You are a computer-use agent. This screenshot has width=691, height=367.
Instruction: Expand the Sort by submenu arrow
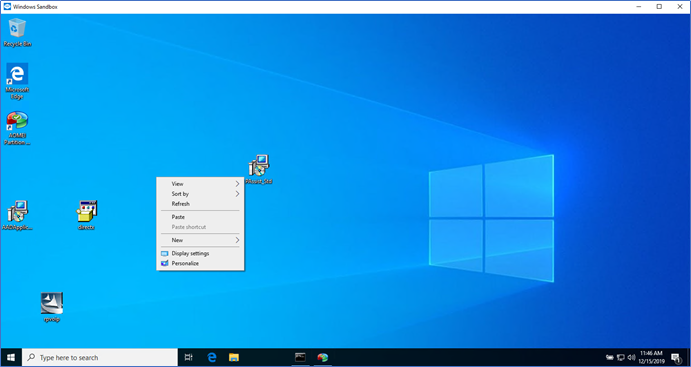237,194
